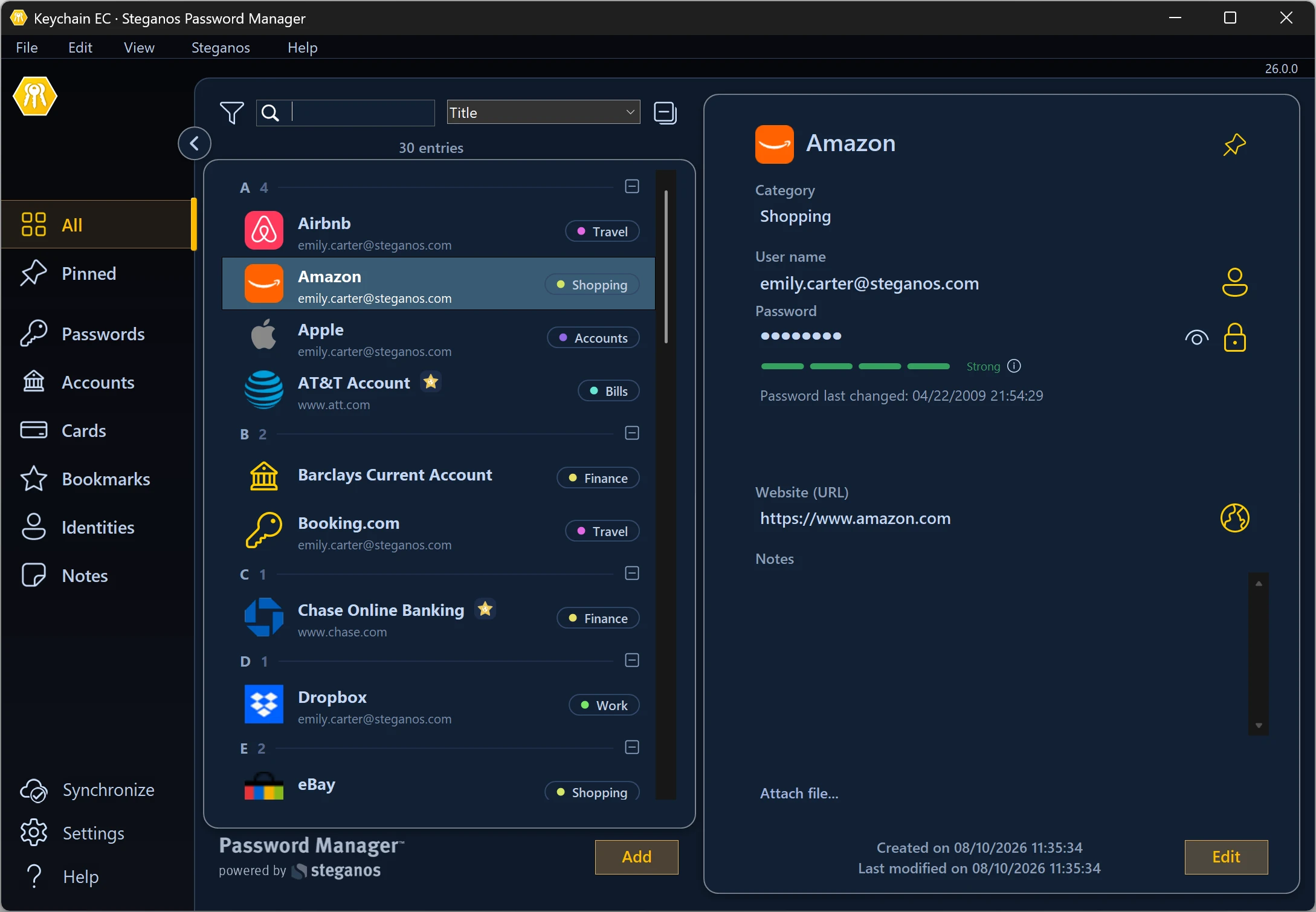This screenshot has width=1316, height=912.
Task: Collapse the sidebar with the back arrow
Action: coord(195,143)
